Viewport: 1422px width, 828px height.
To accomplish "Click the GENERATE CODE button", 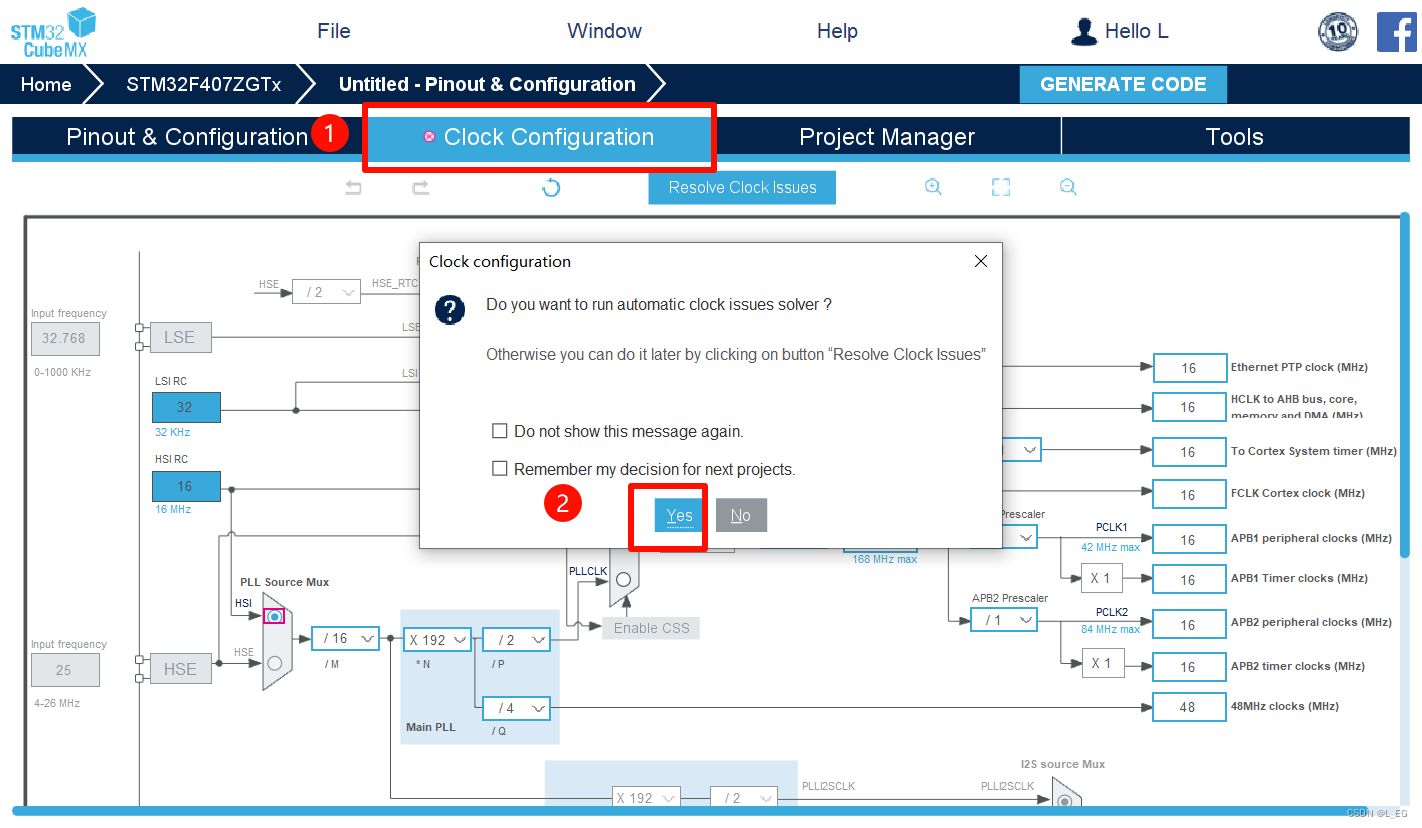I will 1123,84.
